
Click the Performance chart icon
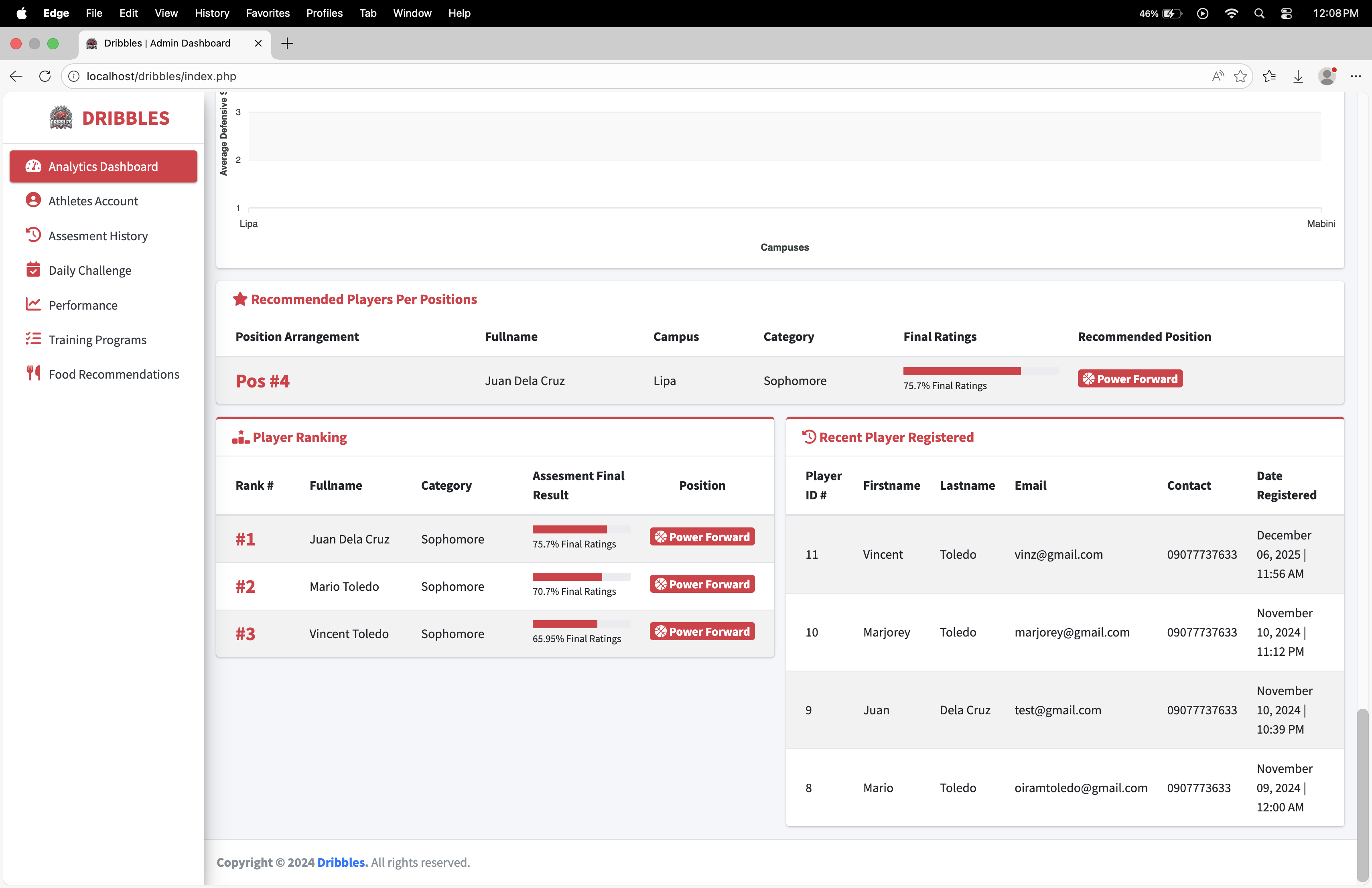33,304
